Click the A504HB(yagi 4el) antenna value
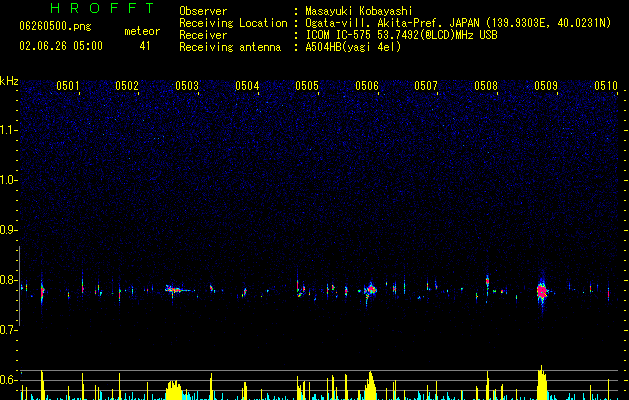Screen dimensions: 629x400 [x=353, y=47]
